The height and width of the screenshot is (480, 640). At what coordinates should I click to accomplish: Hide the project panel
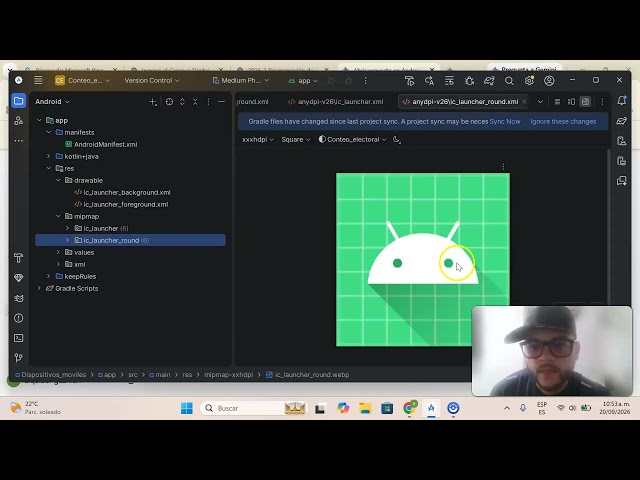point(221,102)
